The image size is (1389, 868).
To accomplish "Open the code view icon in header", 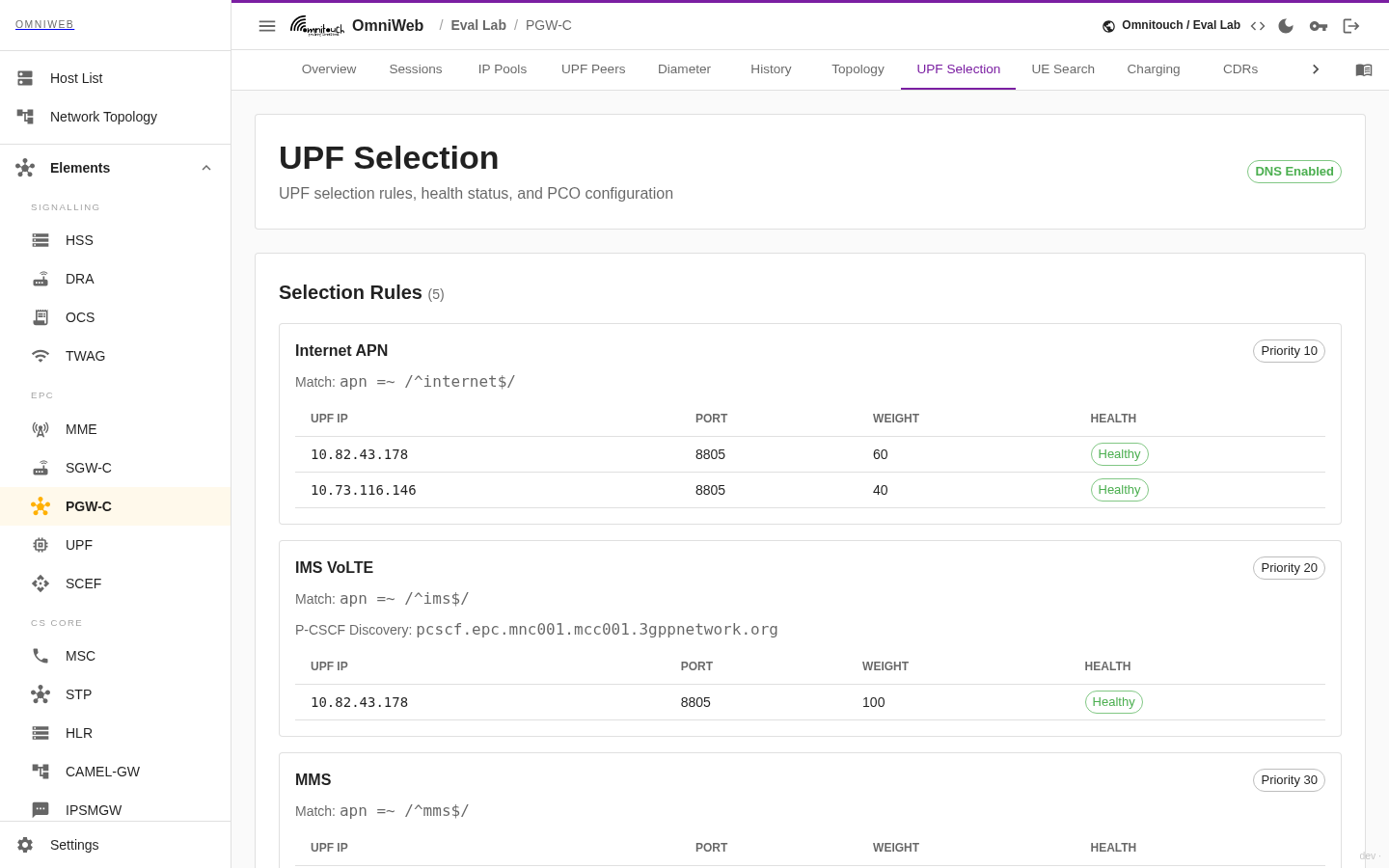I will tap(1258, 26).
